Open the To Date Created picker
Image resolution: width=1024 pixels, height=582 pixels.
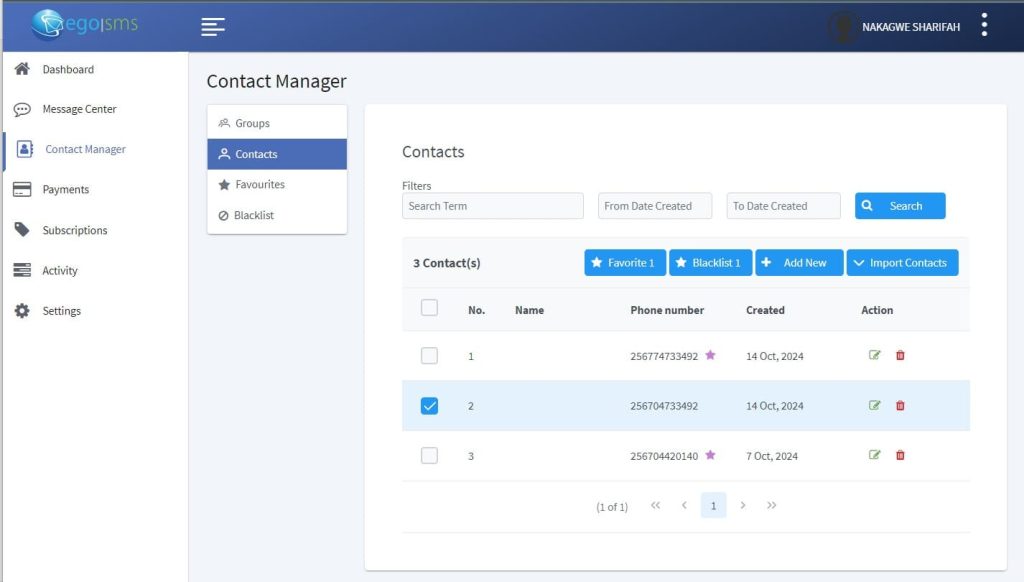click(783, 206)
